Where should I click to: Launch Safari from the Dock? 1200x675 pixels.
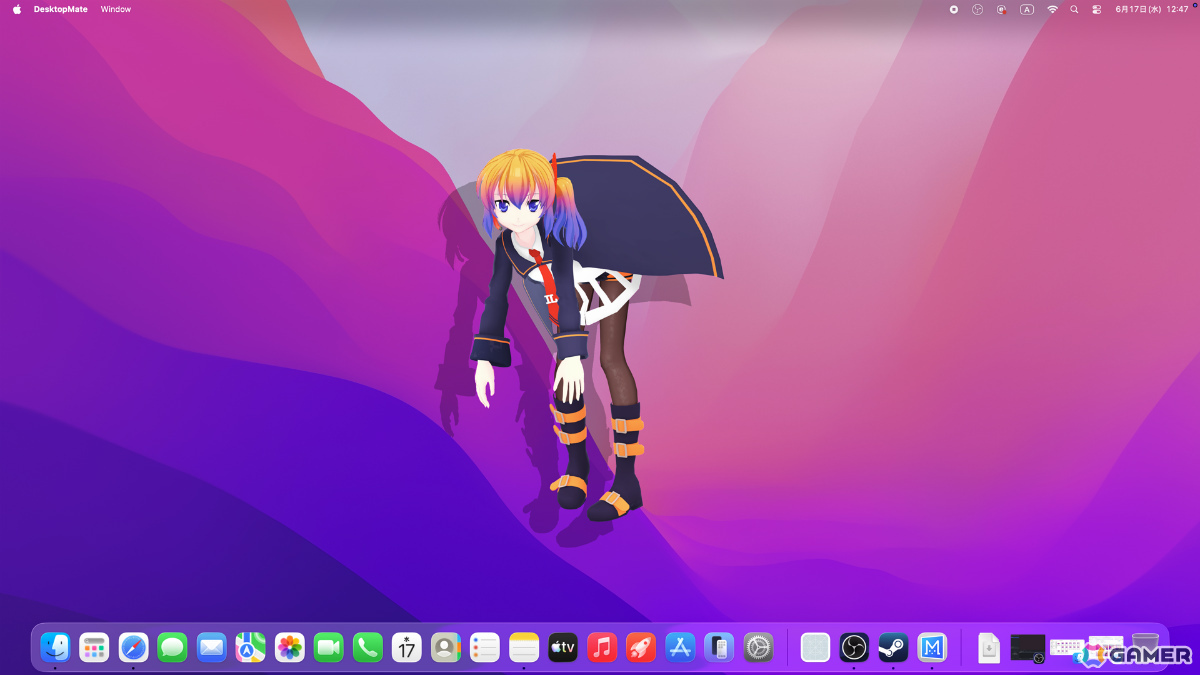pos(133,648)
